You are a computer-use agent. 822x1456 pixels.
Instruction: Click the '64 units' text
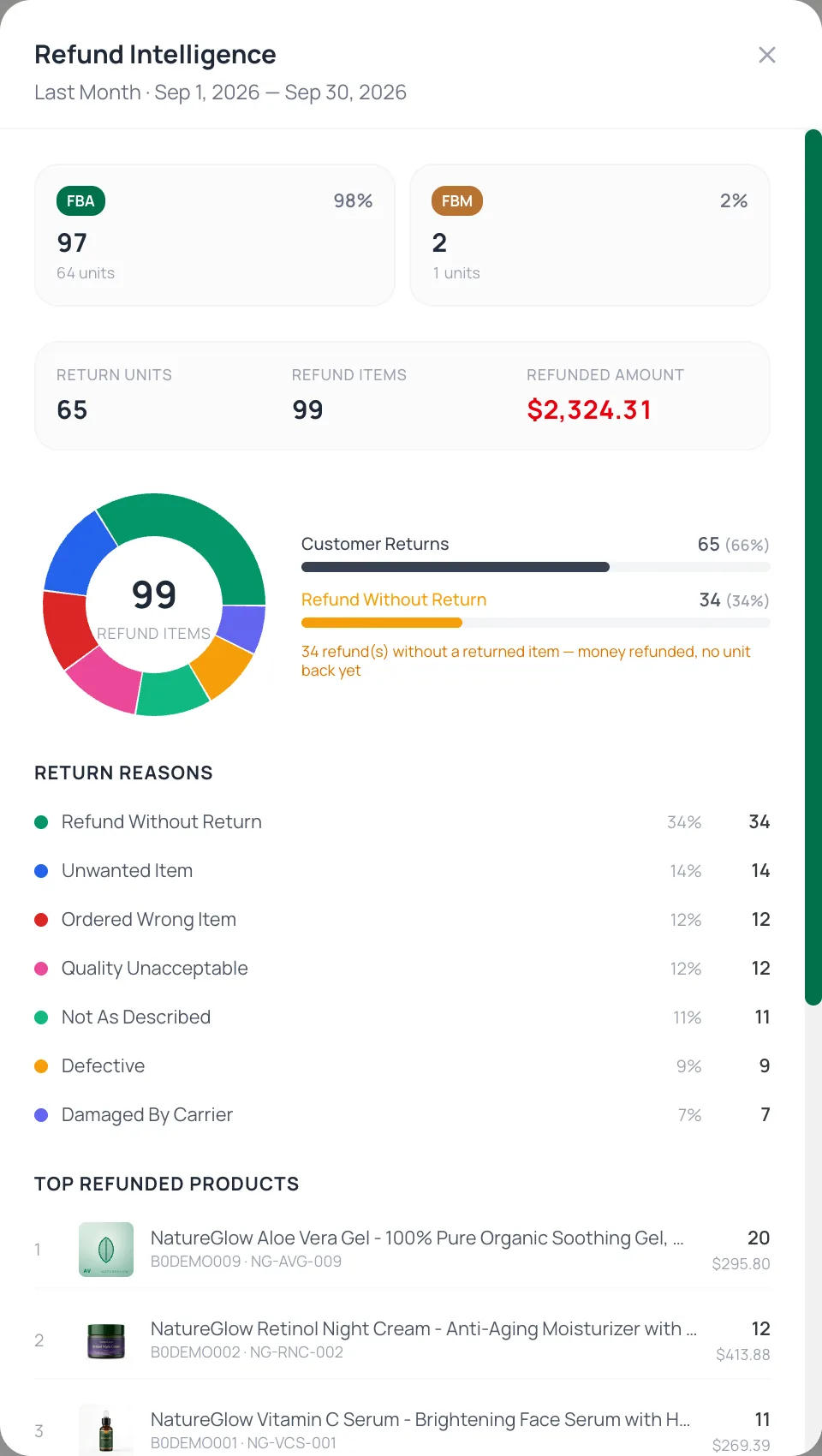coord(86,273)
